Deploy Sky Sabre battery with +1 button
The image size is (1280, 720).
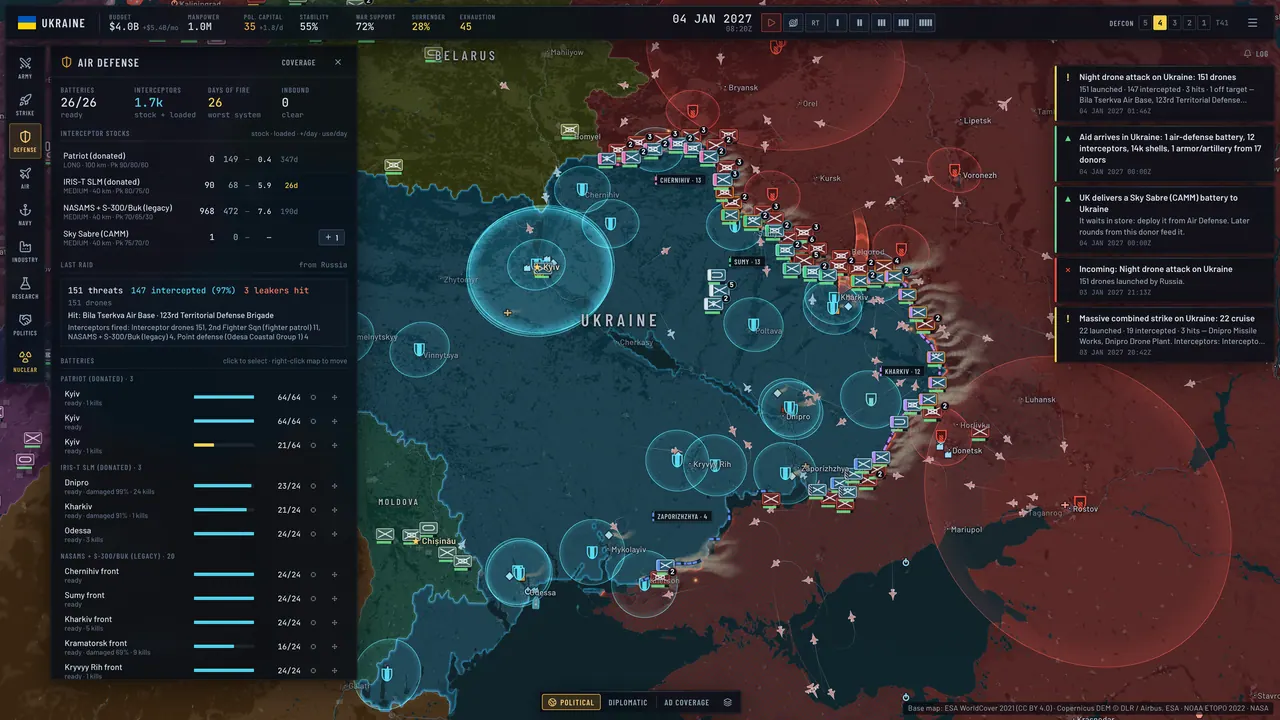tap(333, 237)
